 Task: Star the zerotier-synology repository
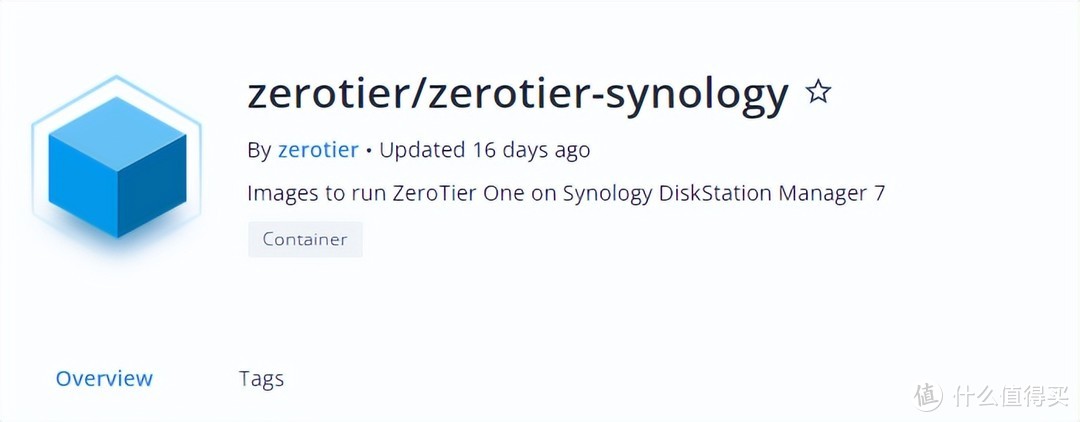[x=818, y=93]
